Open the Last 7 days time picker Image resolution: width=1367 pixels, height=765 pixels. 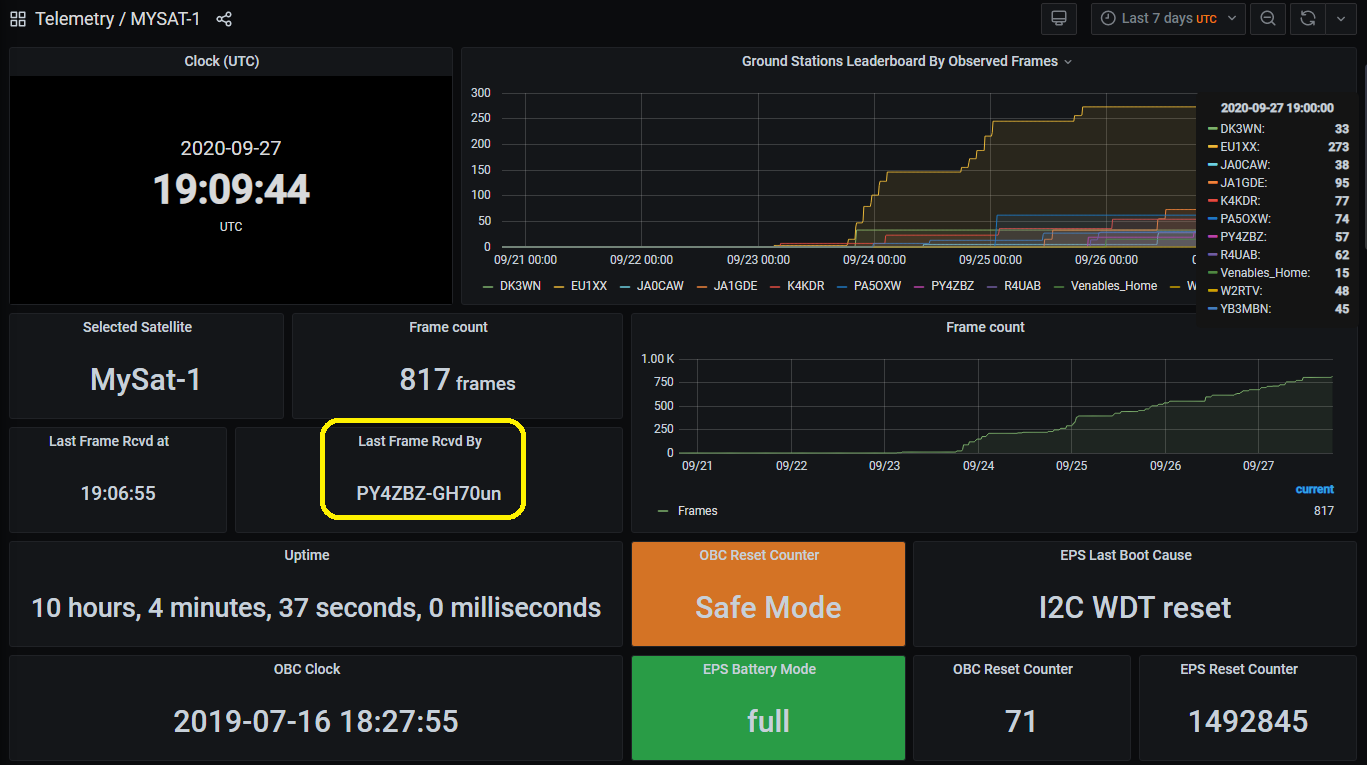point(1168,18)
